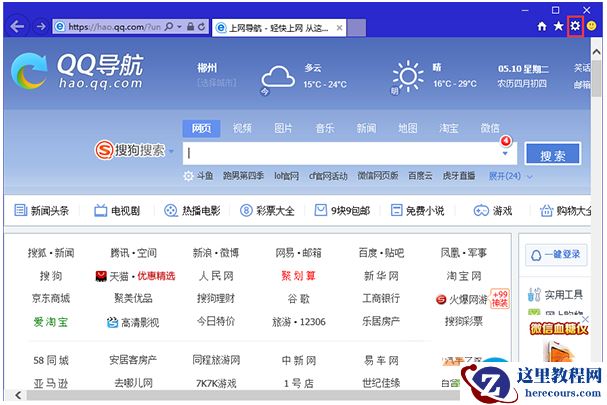
Task: Click the smiley feedback icon
Action: pos(592,26)
